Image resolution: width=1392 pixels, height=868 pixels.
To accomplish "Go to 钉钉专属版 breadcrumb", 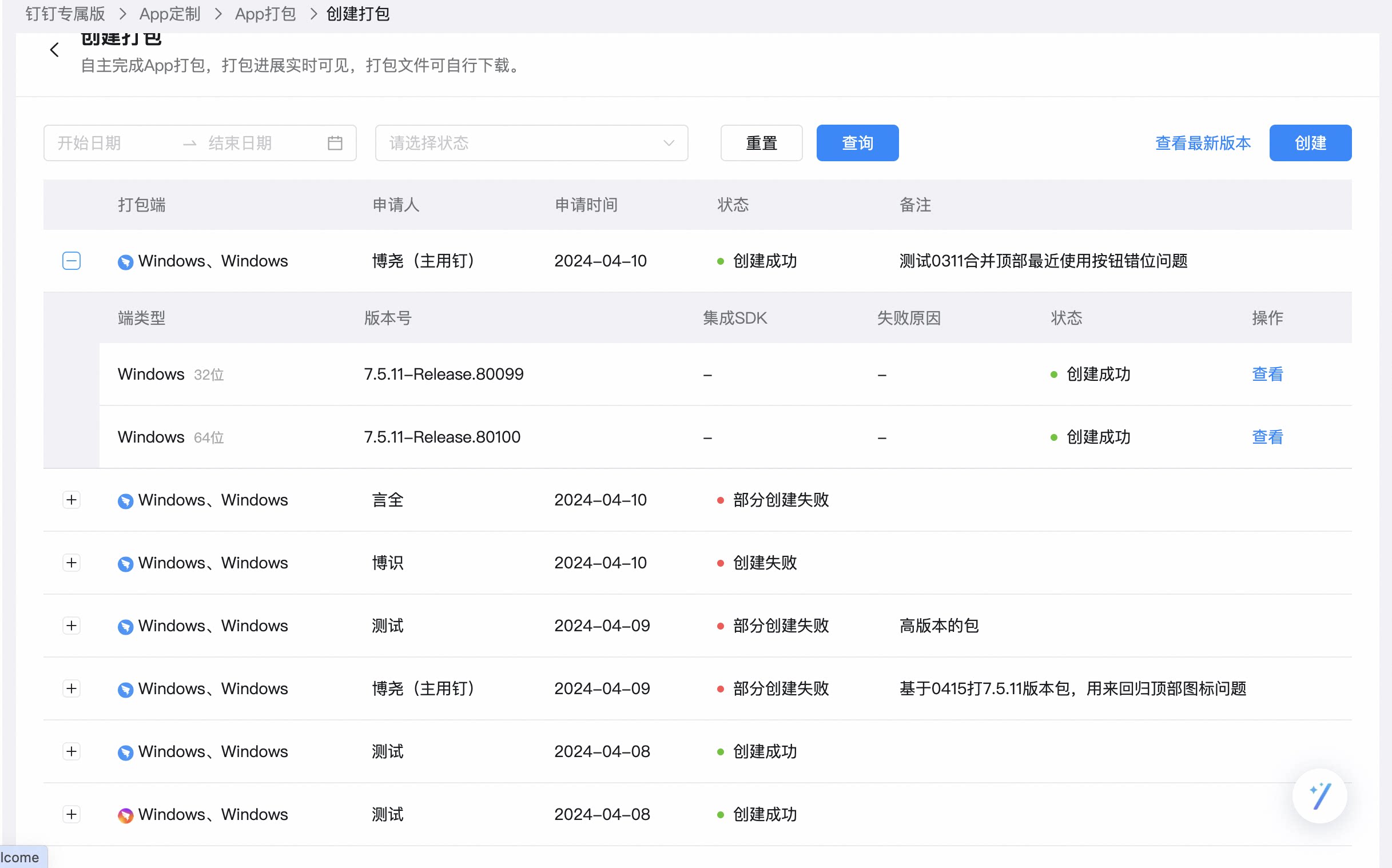I will coord(65,14).
